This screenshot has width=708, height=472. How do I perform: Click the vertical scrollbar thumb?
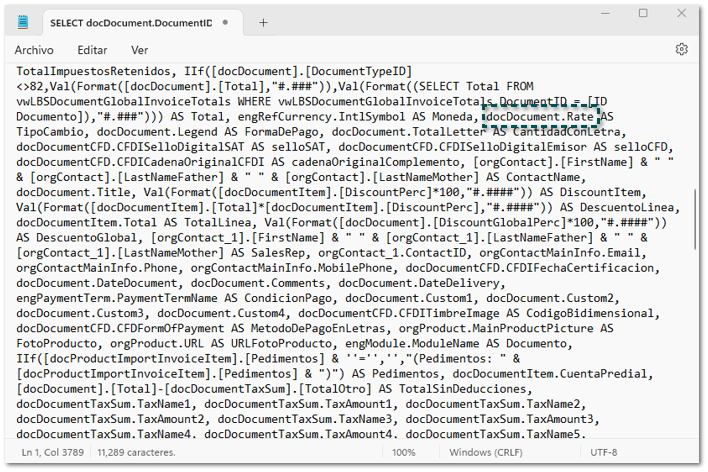click(694, 220)
